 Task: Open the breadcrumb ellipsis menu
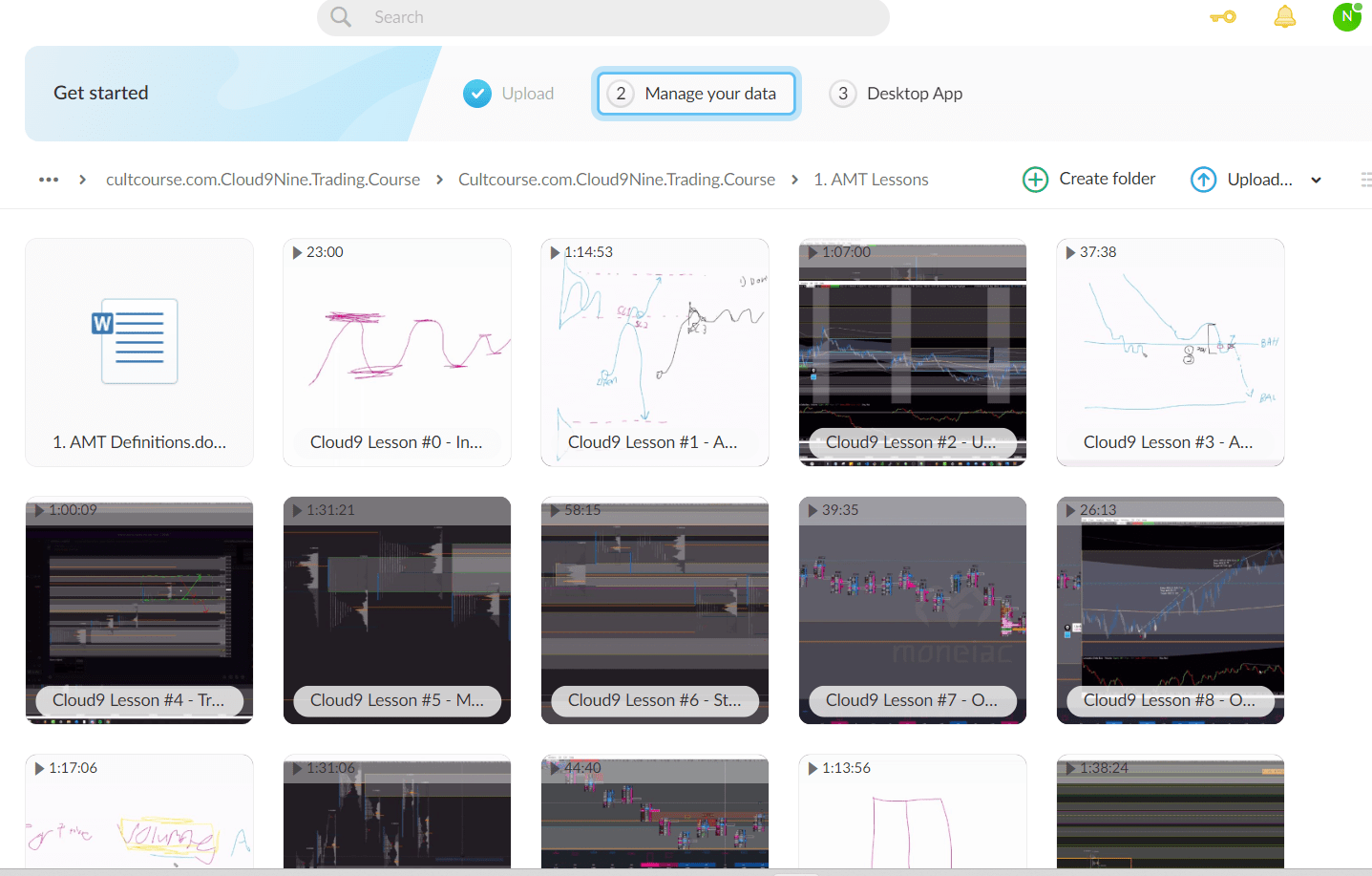tap(49, 180)
